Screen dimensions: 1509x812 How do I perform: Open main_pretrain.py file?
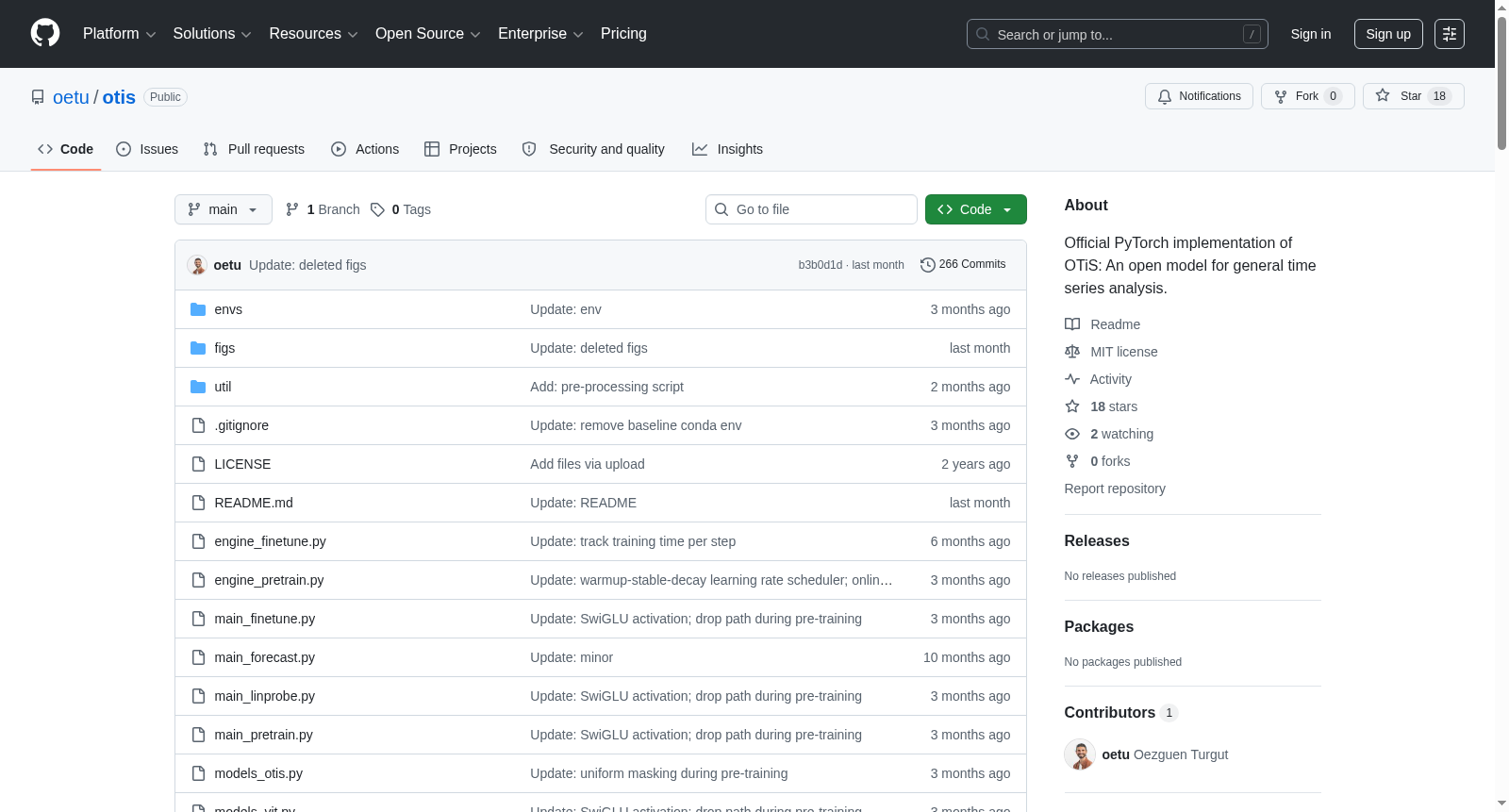pos(264,735)
